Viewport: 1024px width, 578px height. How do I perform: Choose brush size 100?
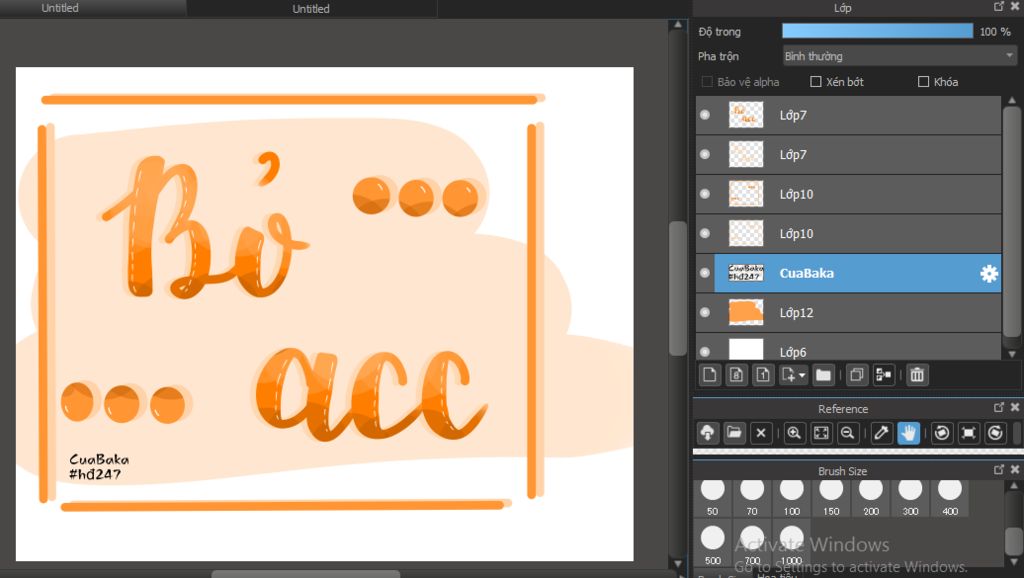tap(792, 497)
